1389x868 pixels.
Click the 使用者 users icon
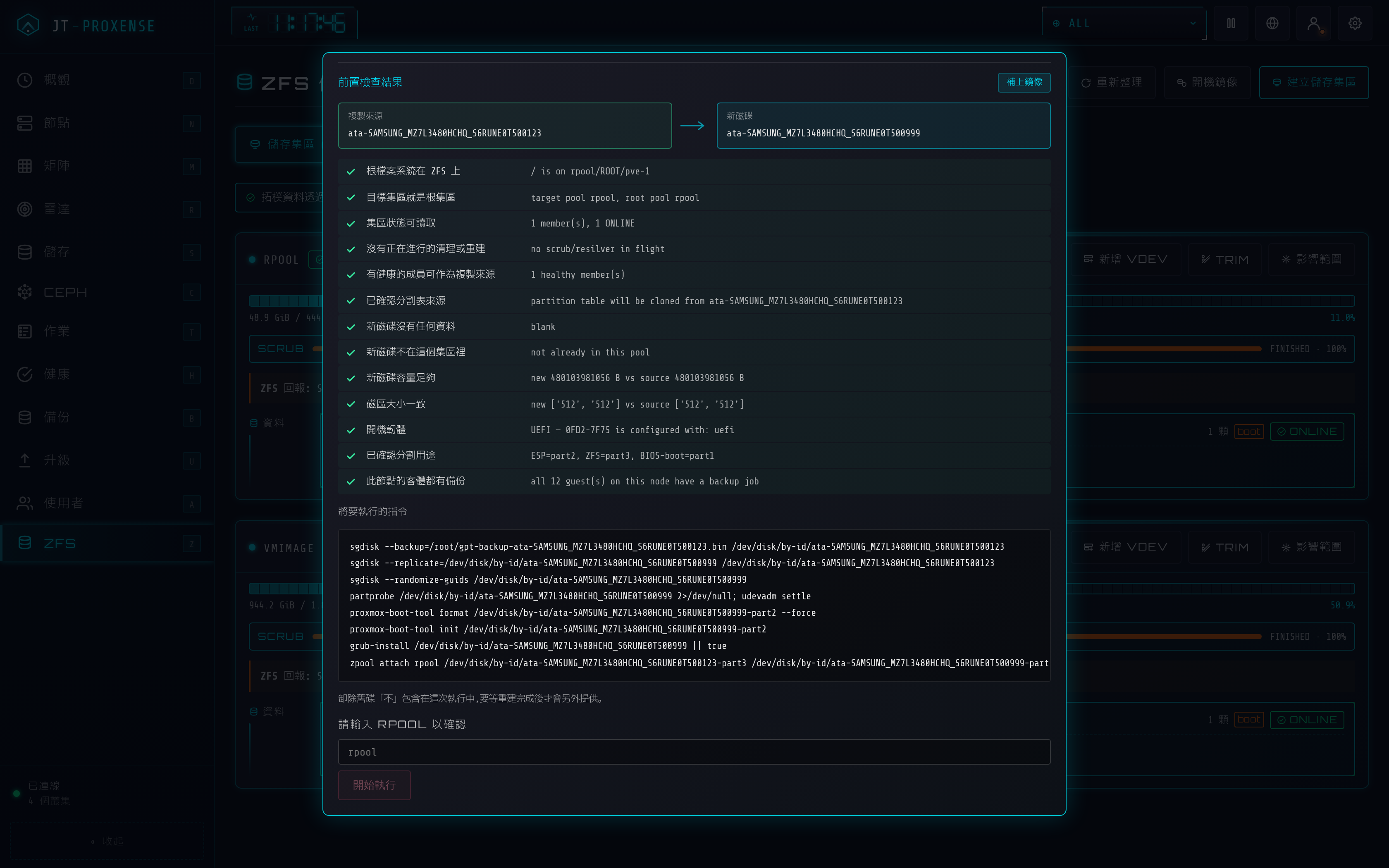pyautogui.click(x=25, y=503)
